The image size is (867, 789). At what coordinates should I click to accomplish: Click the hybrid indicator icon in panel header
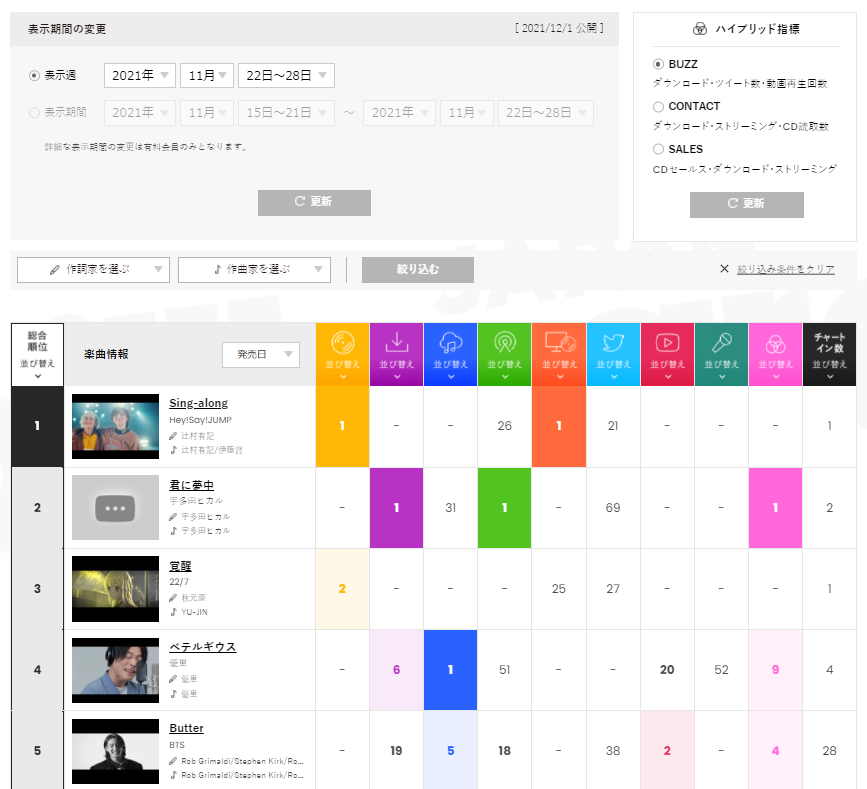(x=700, y=29)
